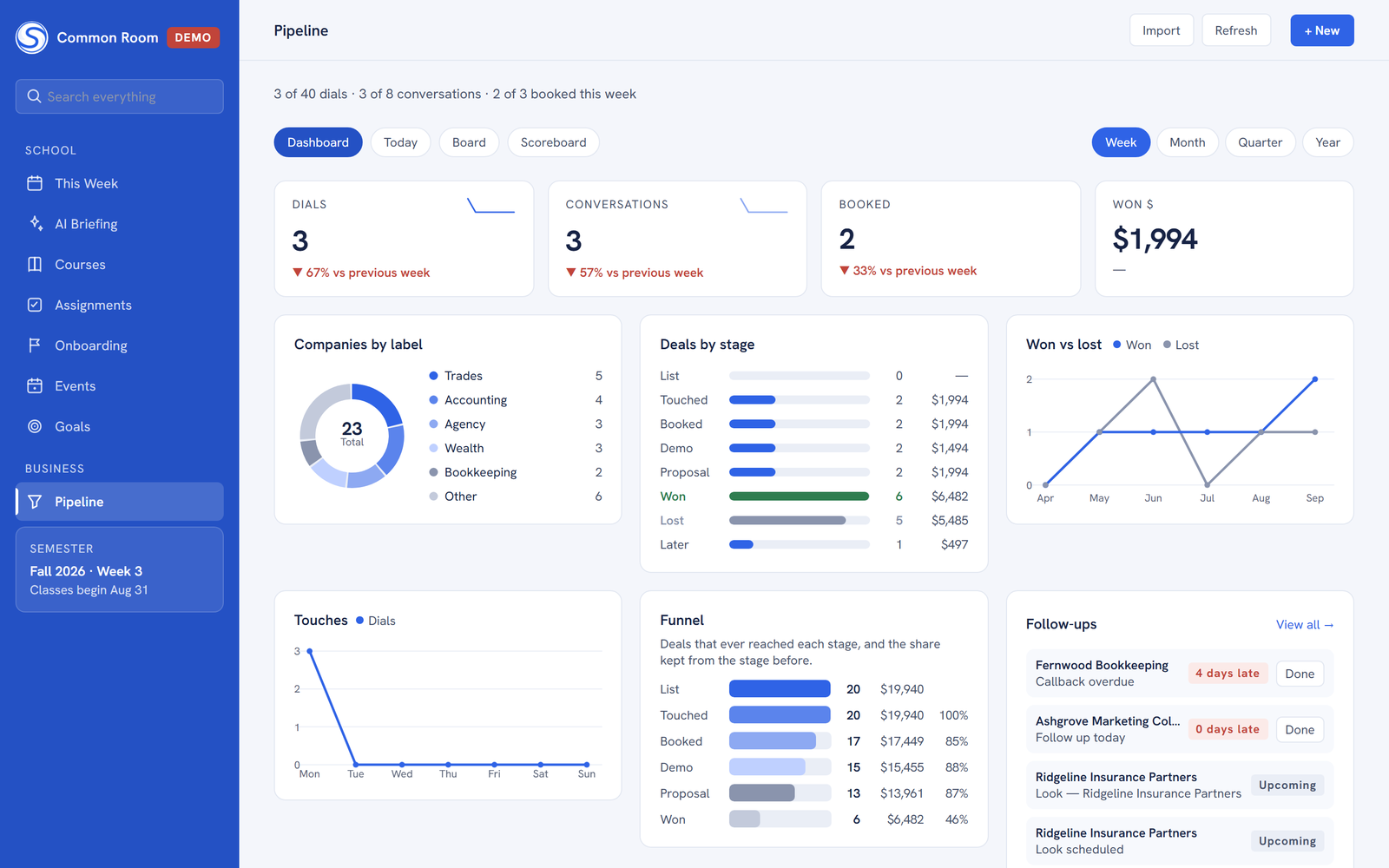Click the Assignments checkbox icon
The width and height of the screenshot is (1389, 868).
35,305
